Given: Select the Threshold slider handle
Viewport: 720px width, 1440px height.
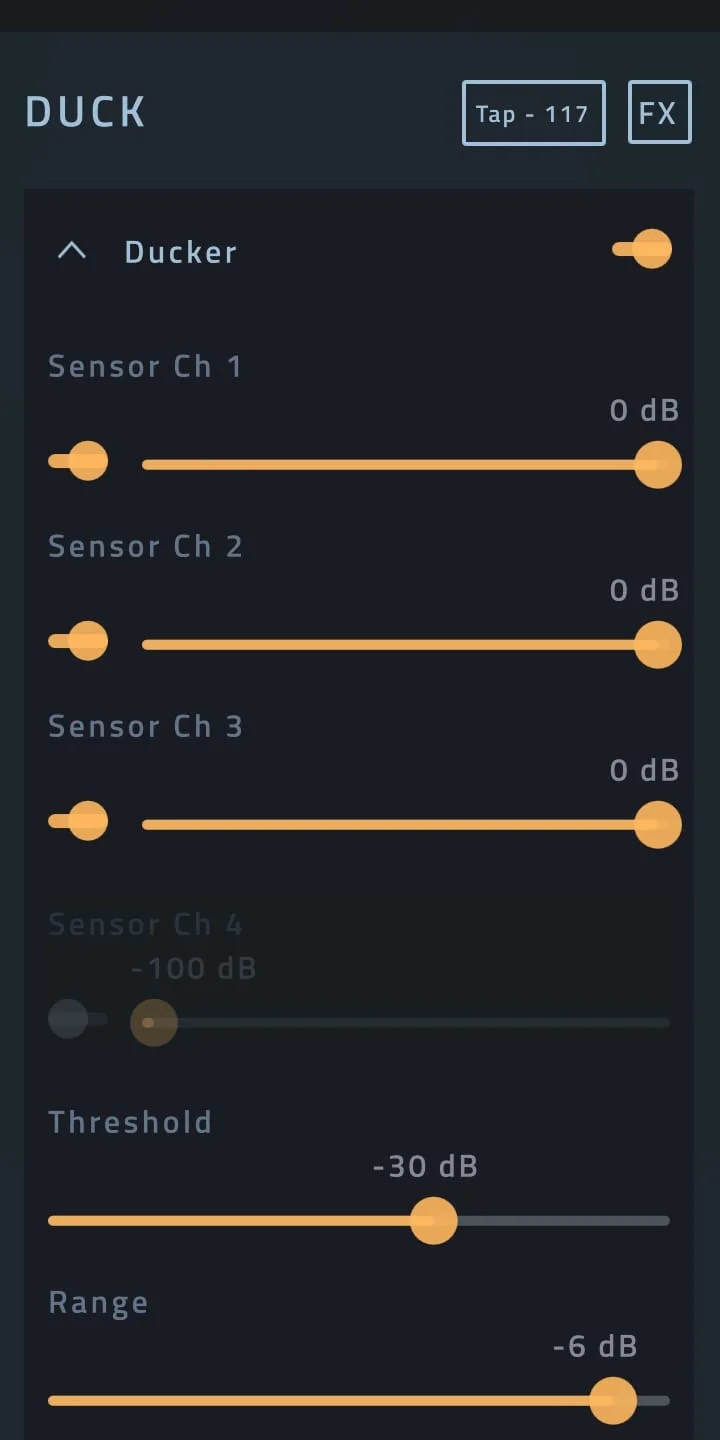Looking at the screenshot, I should 434,1221.
